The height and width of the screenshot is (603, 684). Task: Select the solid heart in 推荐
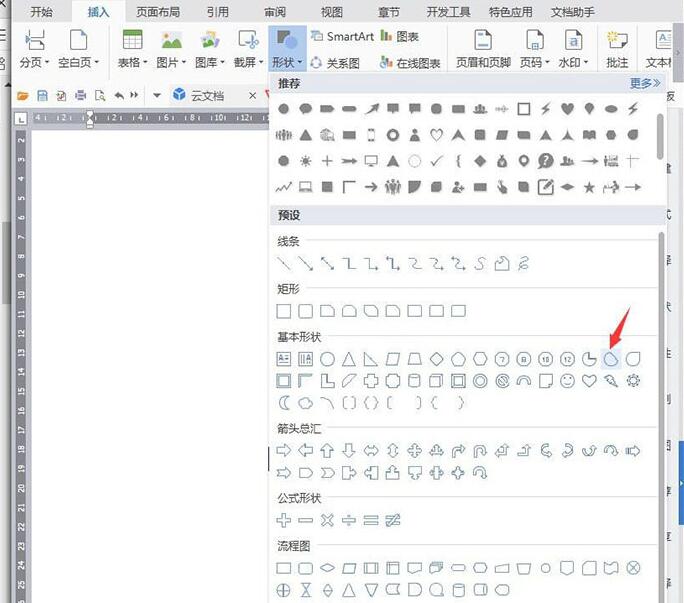coord(567,109)
